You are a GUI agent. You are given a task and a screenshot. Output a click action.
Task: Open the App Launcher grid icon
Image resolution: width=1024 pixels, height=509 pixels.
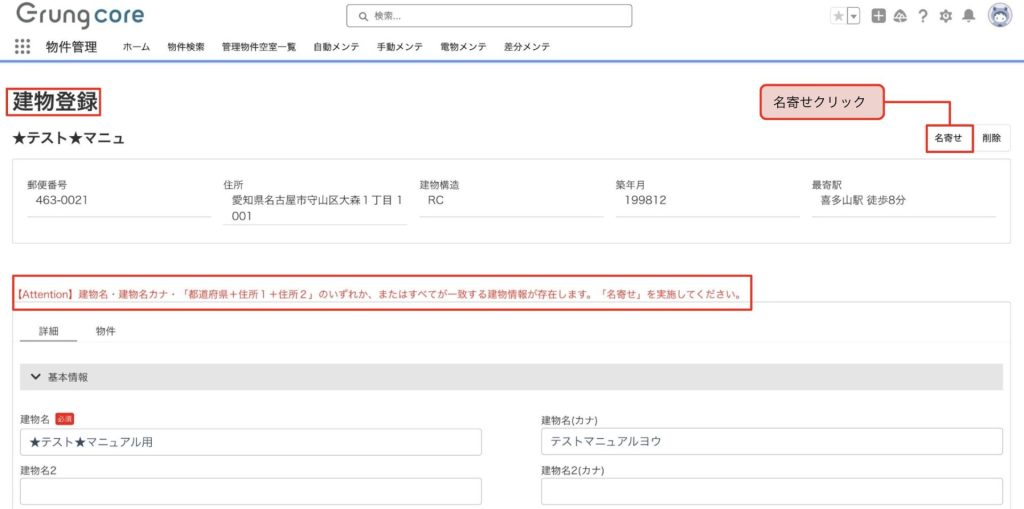point(22,46)
